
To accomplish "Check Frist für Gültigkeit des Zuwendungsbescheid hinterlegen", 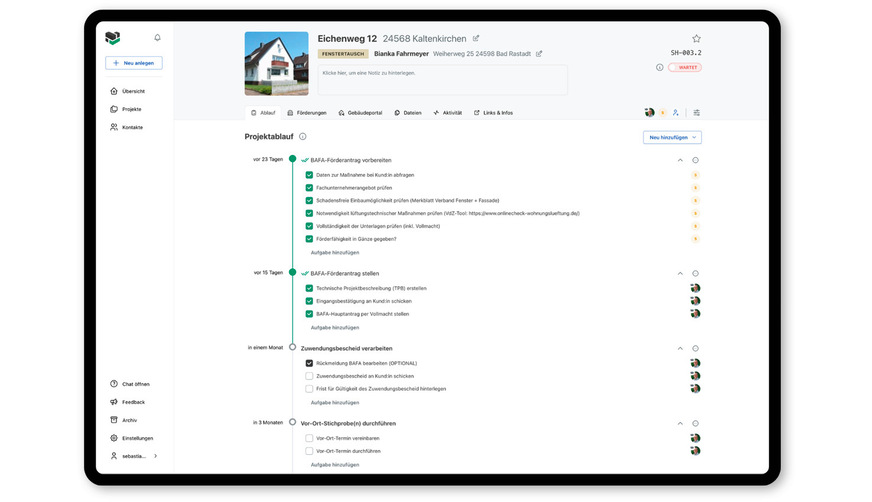I will (x=309, y=389).
